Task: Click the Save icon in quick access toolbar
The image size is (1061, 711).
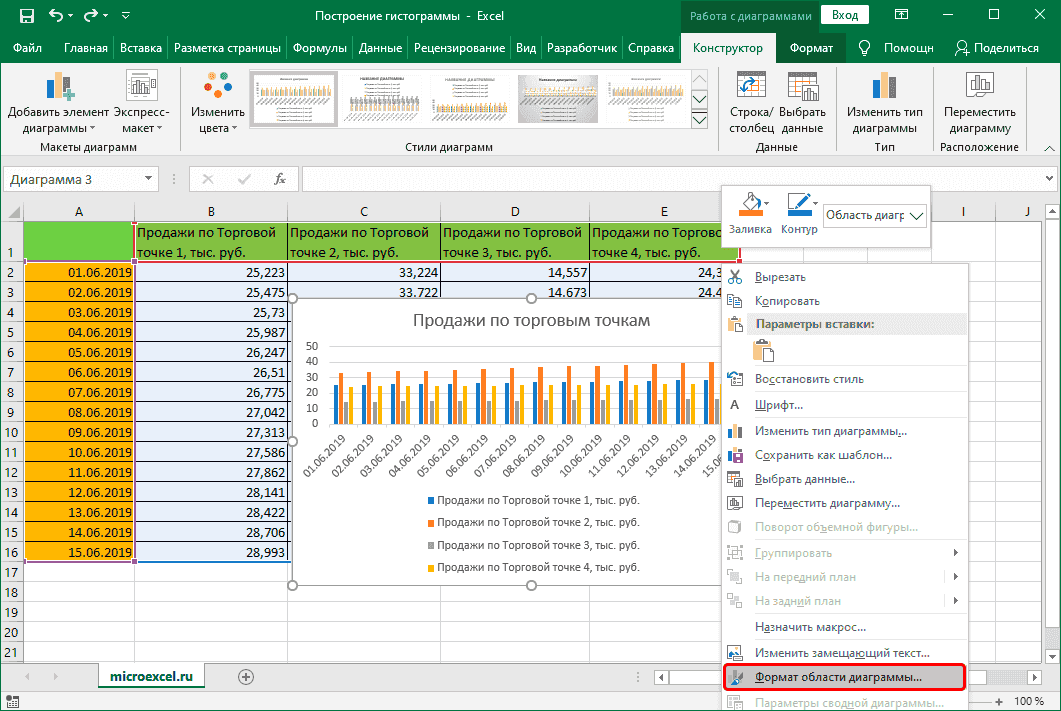Action: click(25, 16)
